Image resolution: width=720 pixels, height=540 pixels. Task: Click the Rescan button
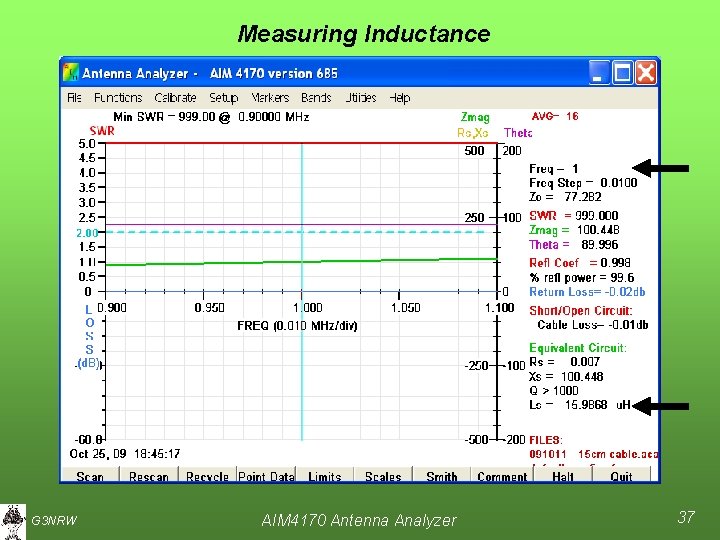pos(149,475)
